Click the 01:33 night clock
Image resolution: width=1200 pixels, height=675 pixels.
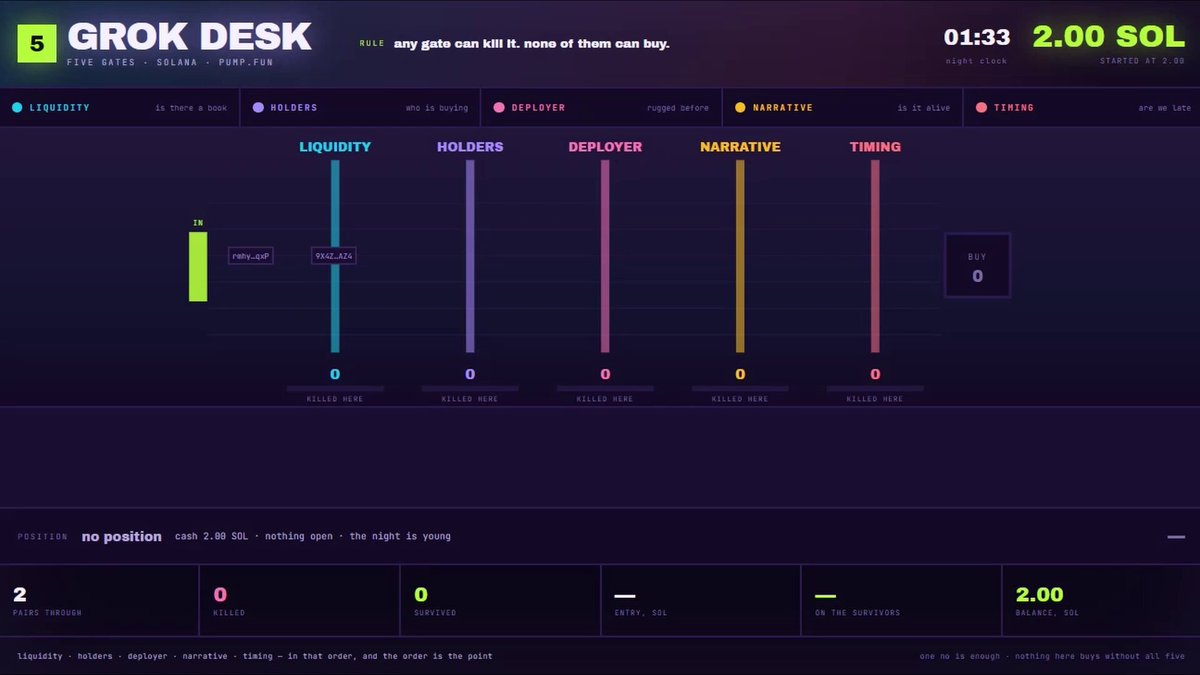[x=977, y=38]
